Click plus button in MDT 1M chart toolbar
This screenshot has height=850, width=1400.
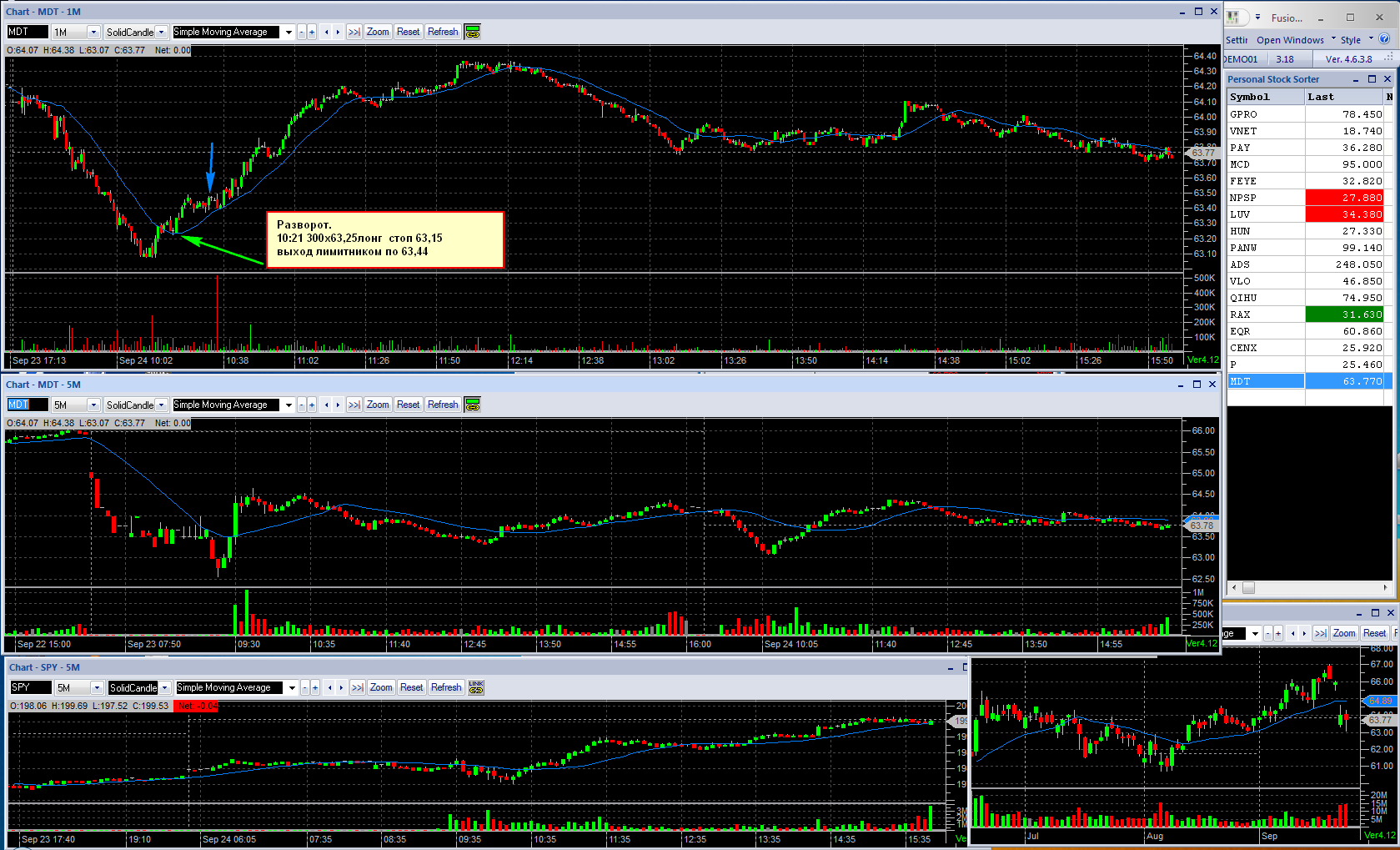(312, 32)
